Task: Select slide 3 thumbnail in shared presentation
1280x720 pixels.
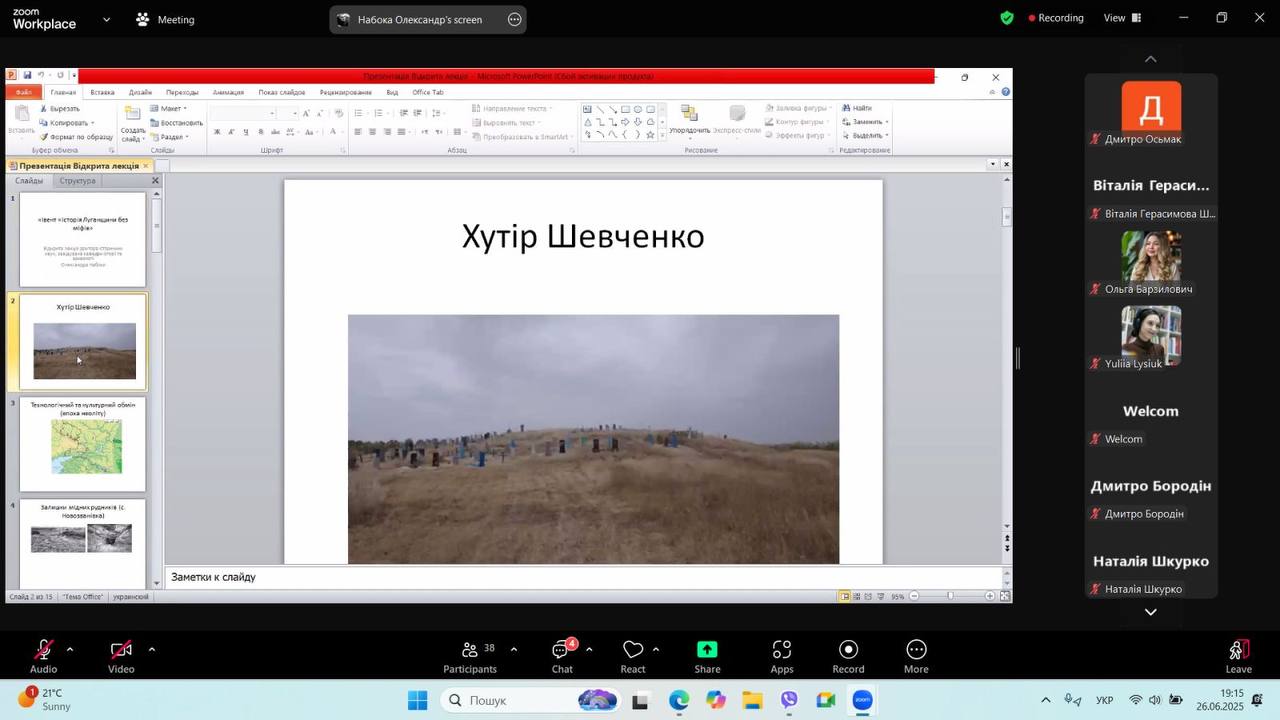Action: 84,444
